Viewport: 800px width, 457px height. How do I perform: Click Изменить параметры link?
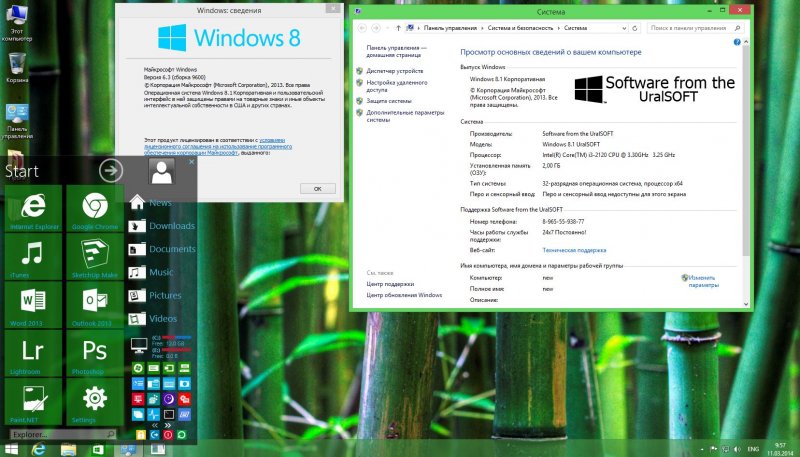[703, 281]
